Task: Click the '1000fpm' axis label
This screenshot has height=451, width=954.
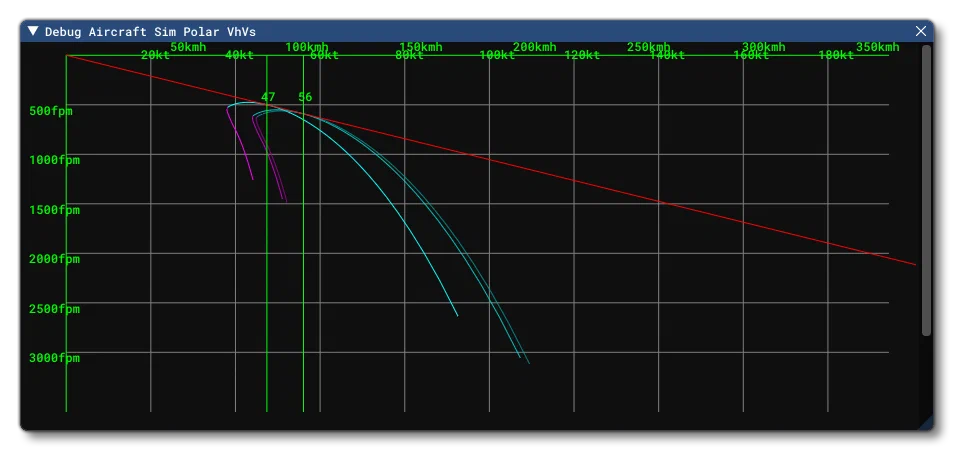Action: tap(55, 160)
